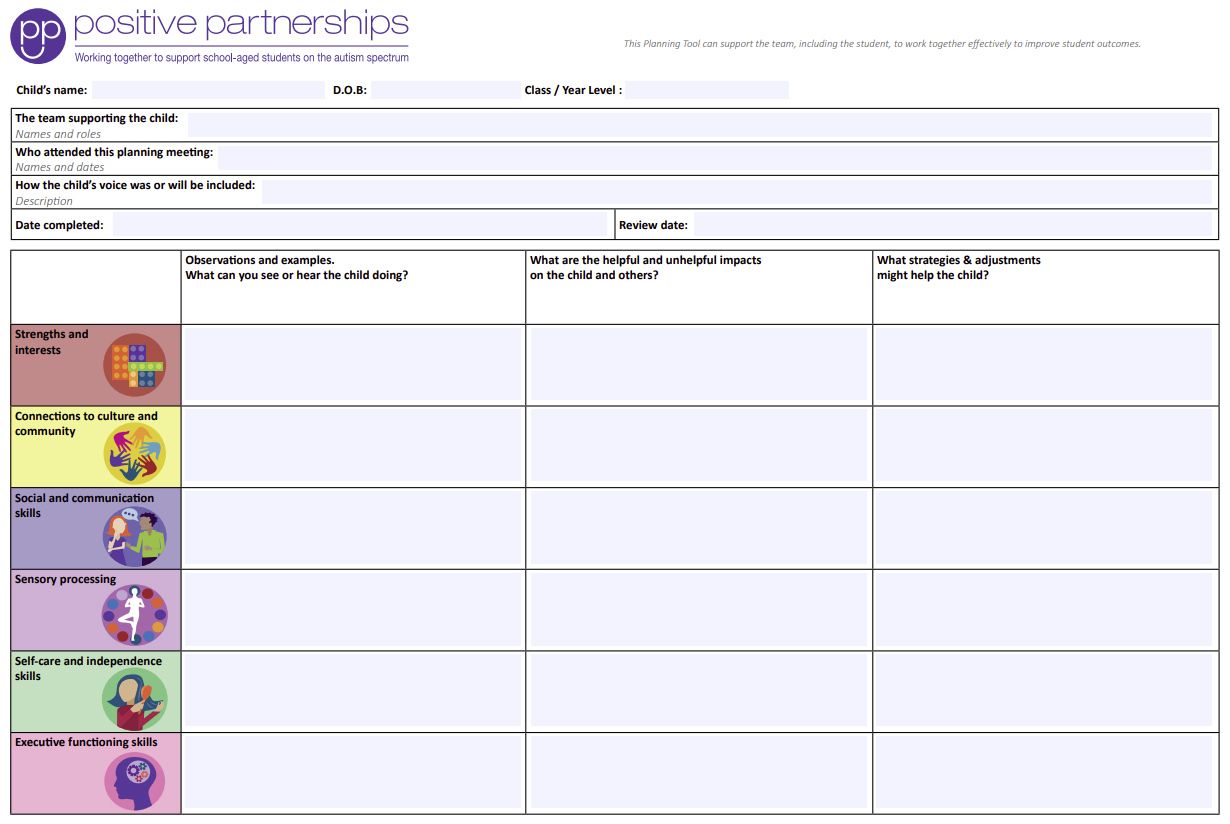The width and height of the screenshot is (1230, 824).
Task: Click Strengths and interests impacts cell
Action: coord(699,365)
